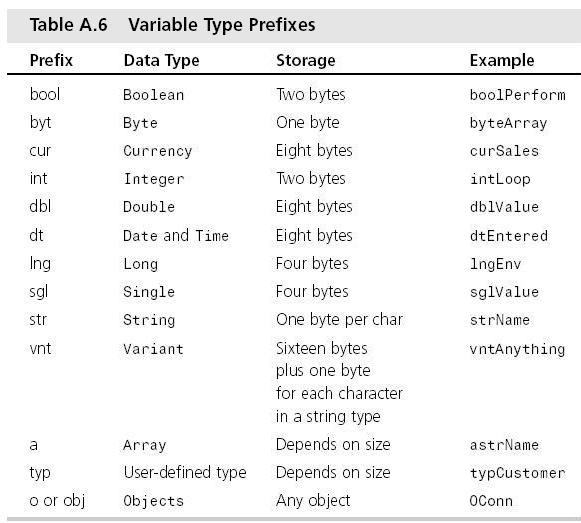
Task: Select the Data Type column header
Action: tap(162, 61)
